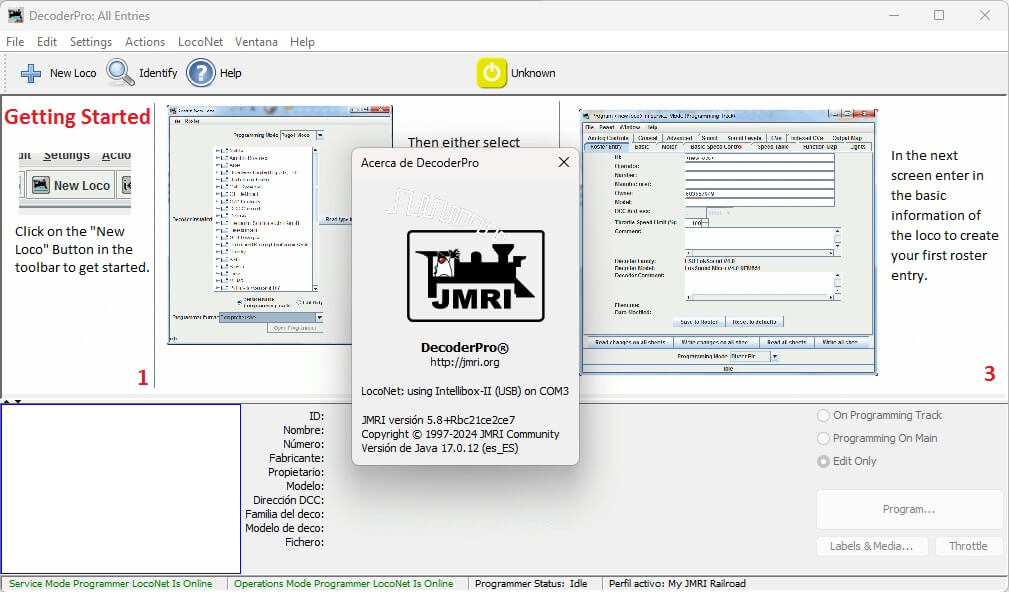Open the Help menu

pyautogui.click(x=302, y=42)
